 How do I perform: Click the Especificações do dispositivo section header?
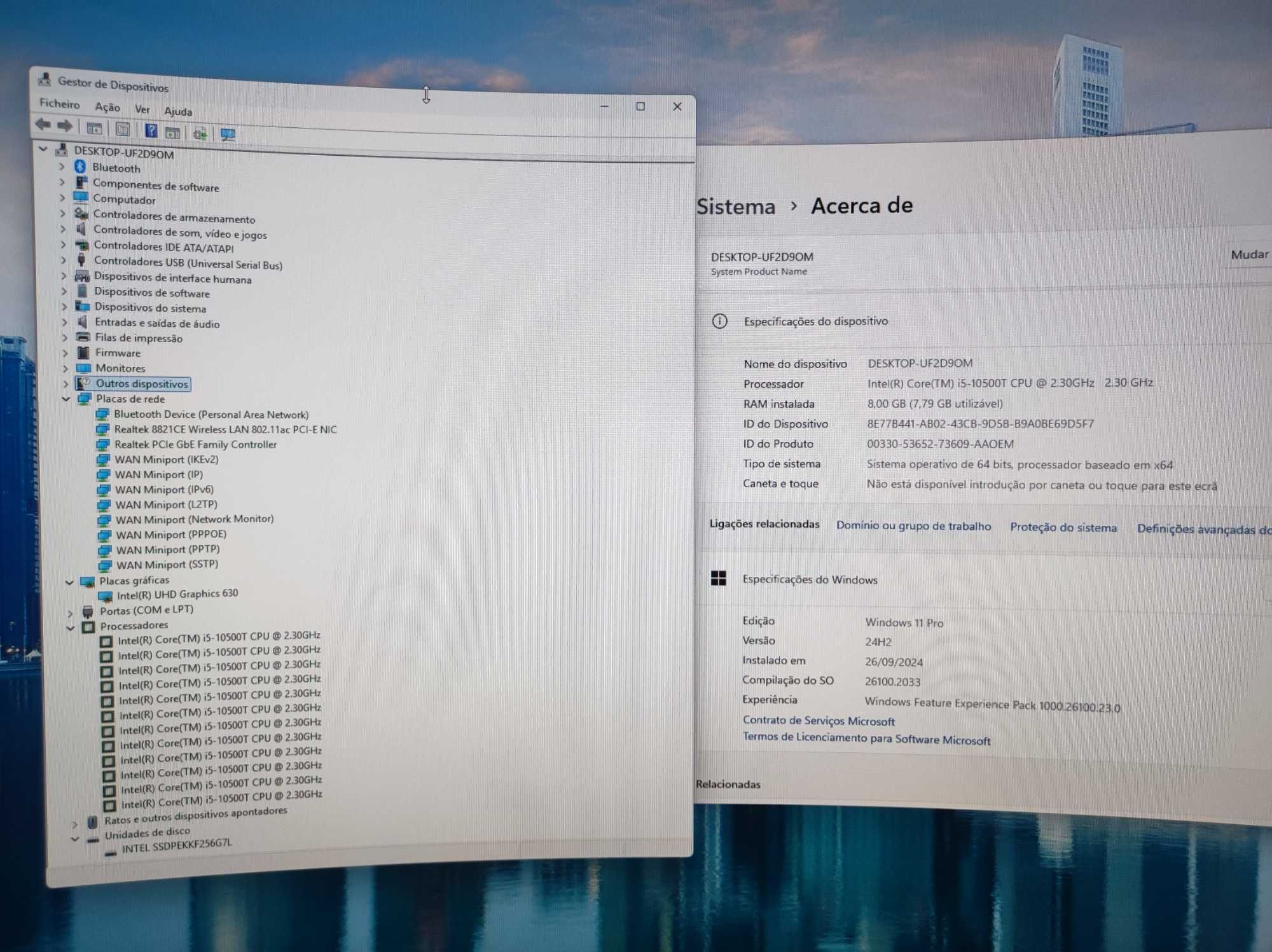point(815,321)
